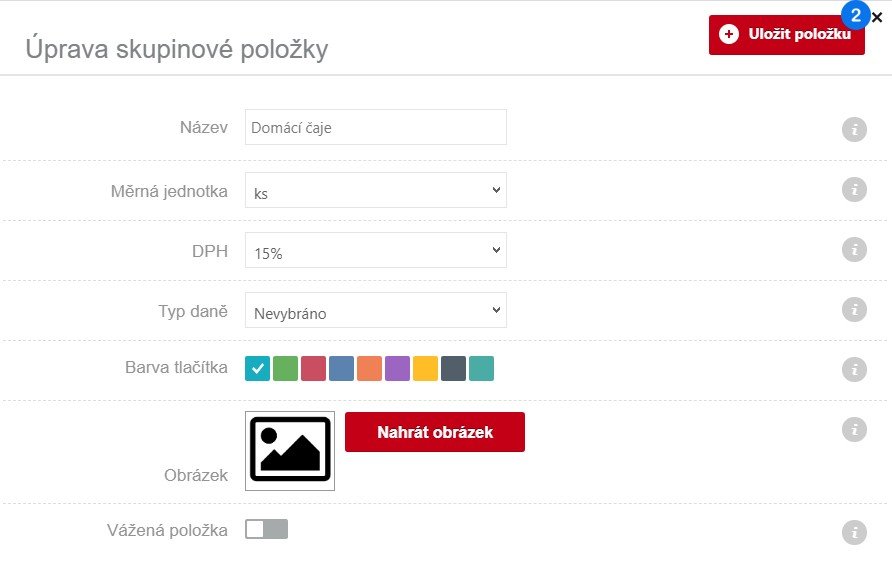Viewport: 892px width, 577px height.
Task: Click the info icon beside Měrná jednotka
Action: click(x=854, y=190)
